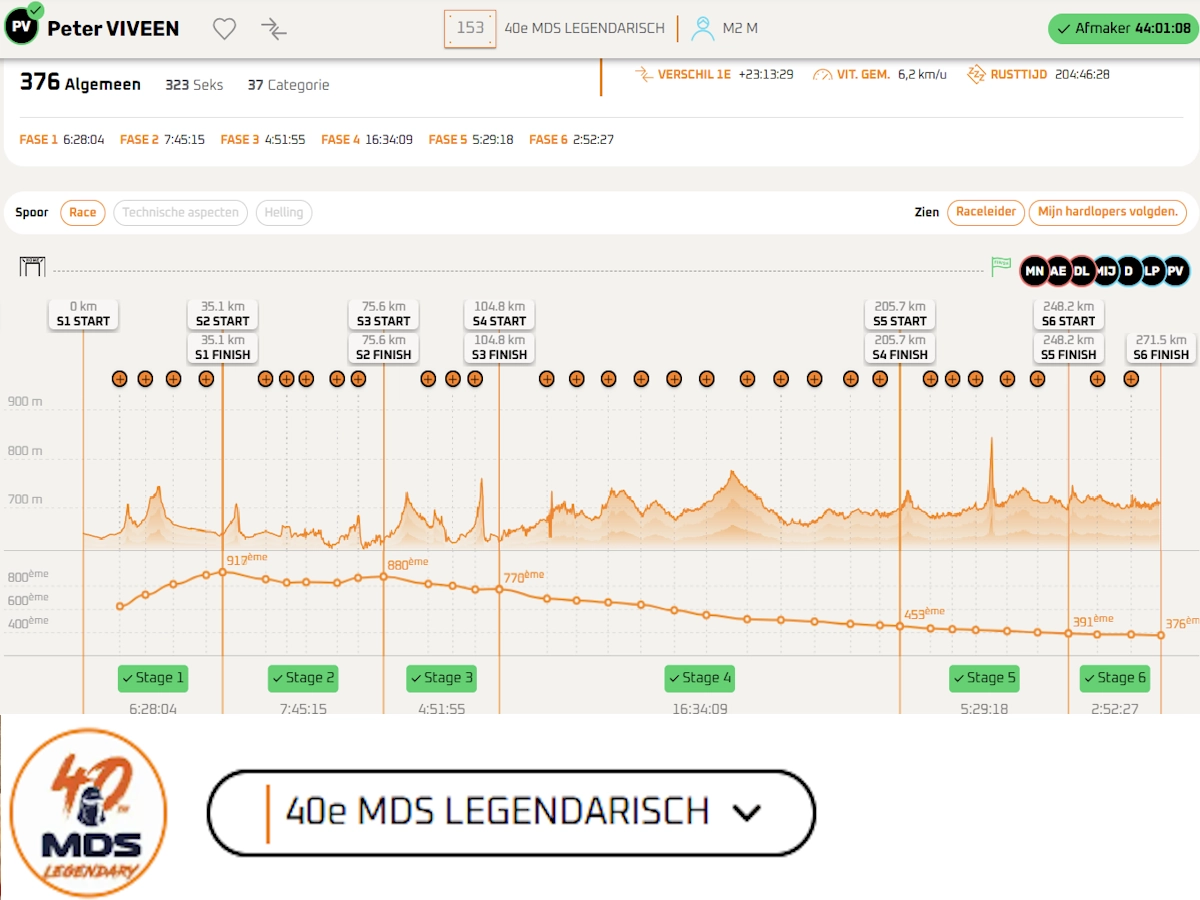Viewport: 1200px width, 900px height.
Task: Click the heart favorite icon
Action: point(224,29)
